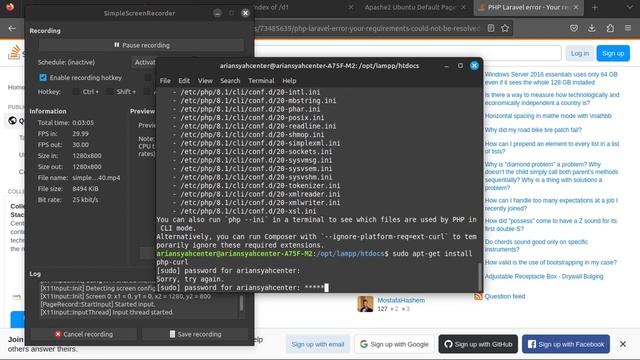The width and height of the screenshot is (640, 360).
Task: Open the Adjustable Receptacle Box link
Action: (x=544, y=276)
